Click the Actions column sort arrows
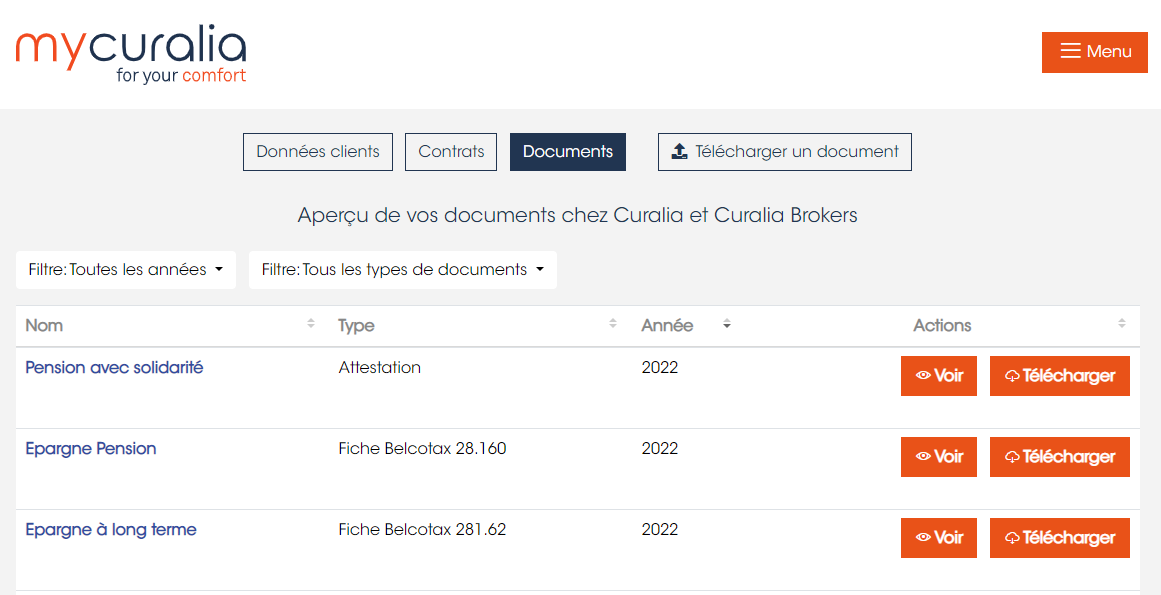 (x=1122, y=323)
